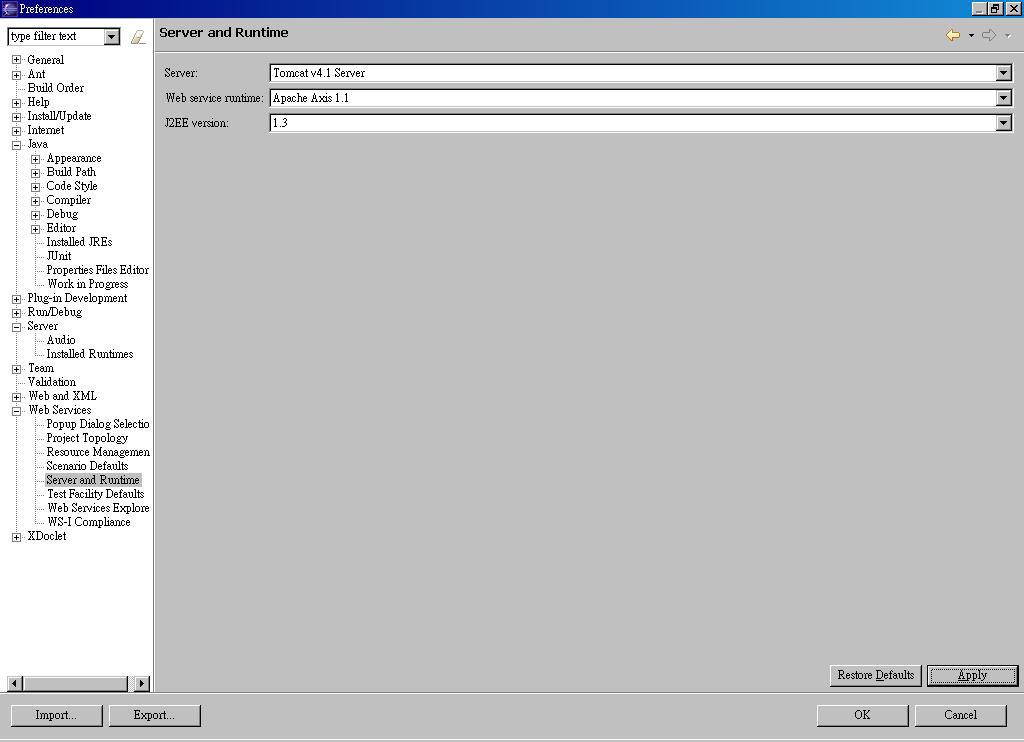Expand the Ant tree node
Viewport: 1024px width, 742px height.
point(16,74)
